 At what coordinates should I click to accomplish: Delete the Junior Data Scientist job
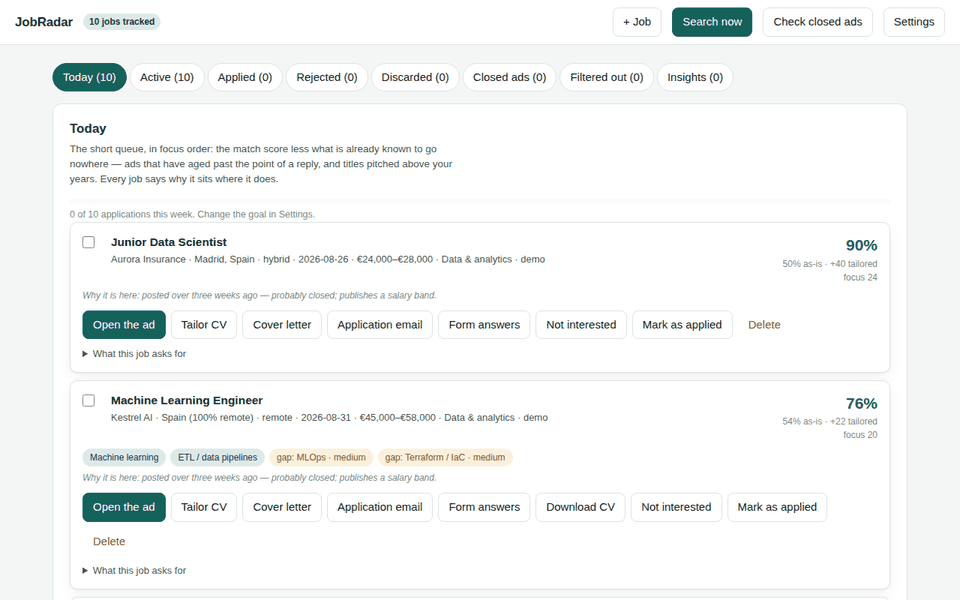764,324
